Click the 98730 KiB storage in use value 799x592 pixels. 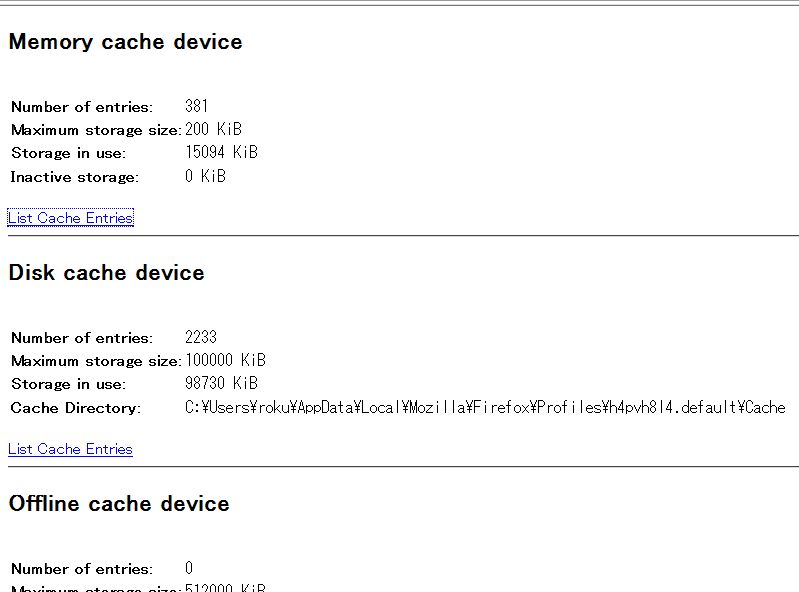(221, 384)
